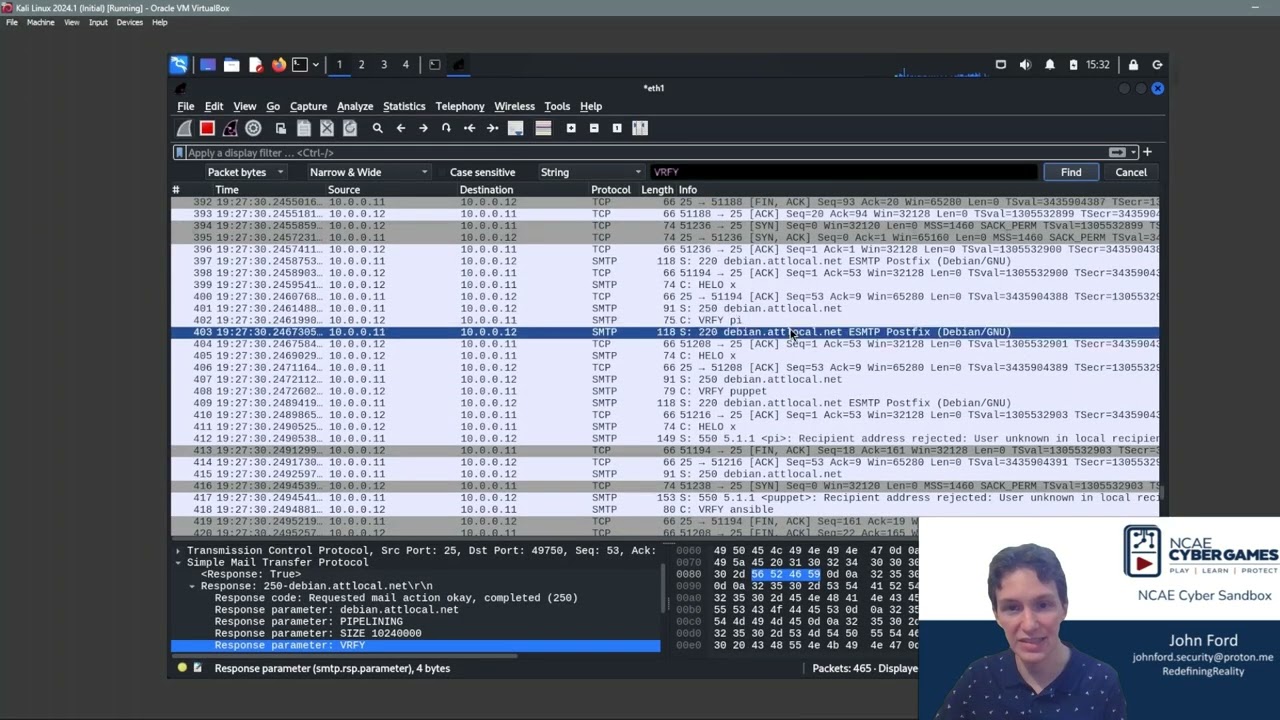Click the packet details horizontal scrollbar
1280x720 pixels.
(x=345, y=657)
